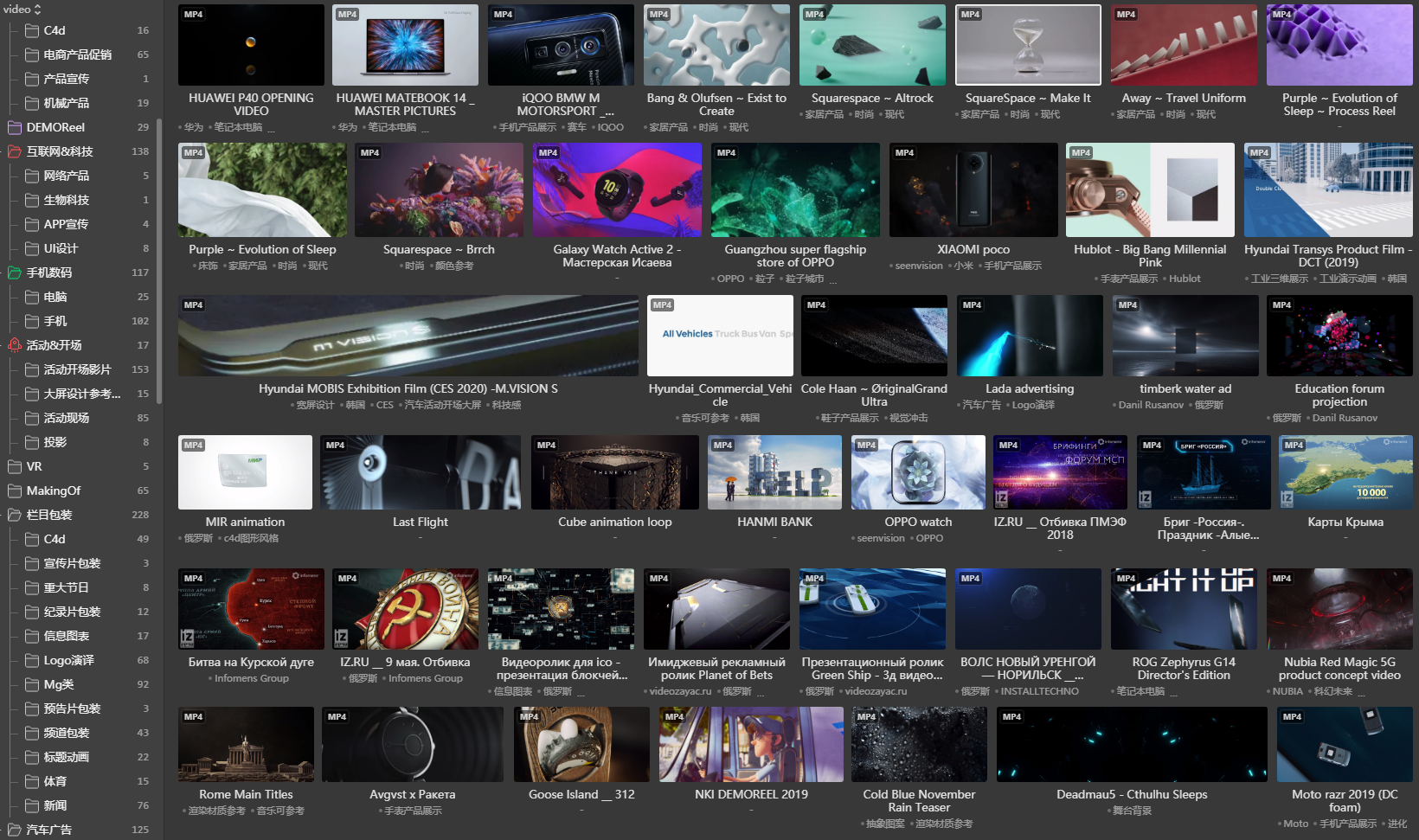1419x840 pixels.
Task: Select the 活动开场影片 subfolder
Action: point(77,369)
